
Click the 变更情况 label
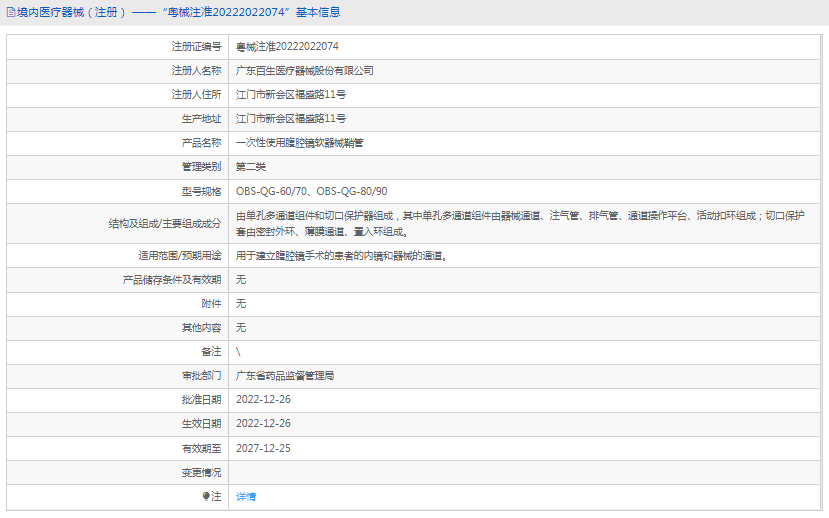pyautogui.click(x=201, y=473)
